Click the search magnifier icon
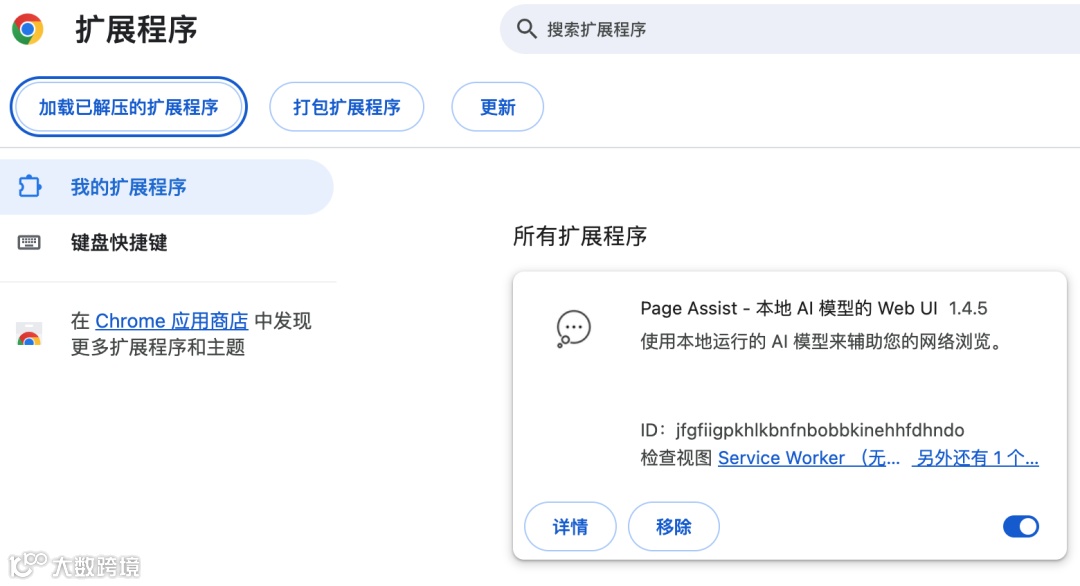Screen dimensions: 1080x586 click(x=527, y=29)
